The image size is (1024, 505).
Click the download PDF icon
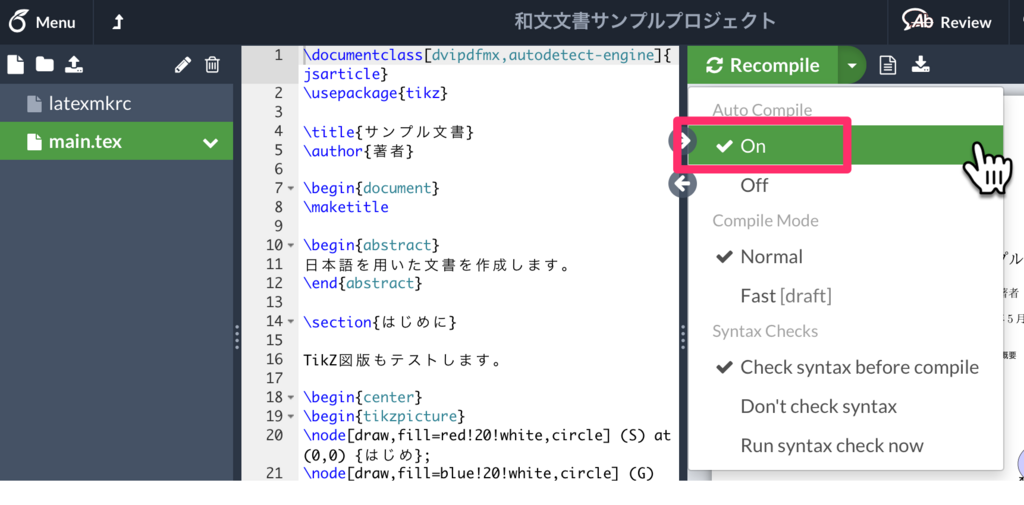tap(920, 65)
